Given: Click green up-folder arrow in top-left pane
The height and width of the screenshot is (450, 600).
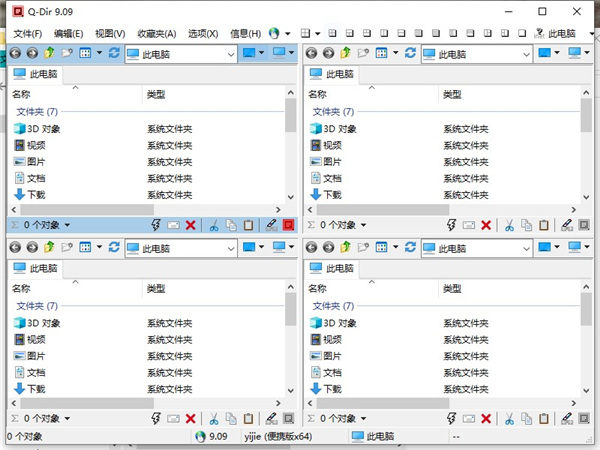Looking at the screenshot, I should [x=49, y=52].
